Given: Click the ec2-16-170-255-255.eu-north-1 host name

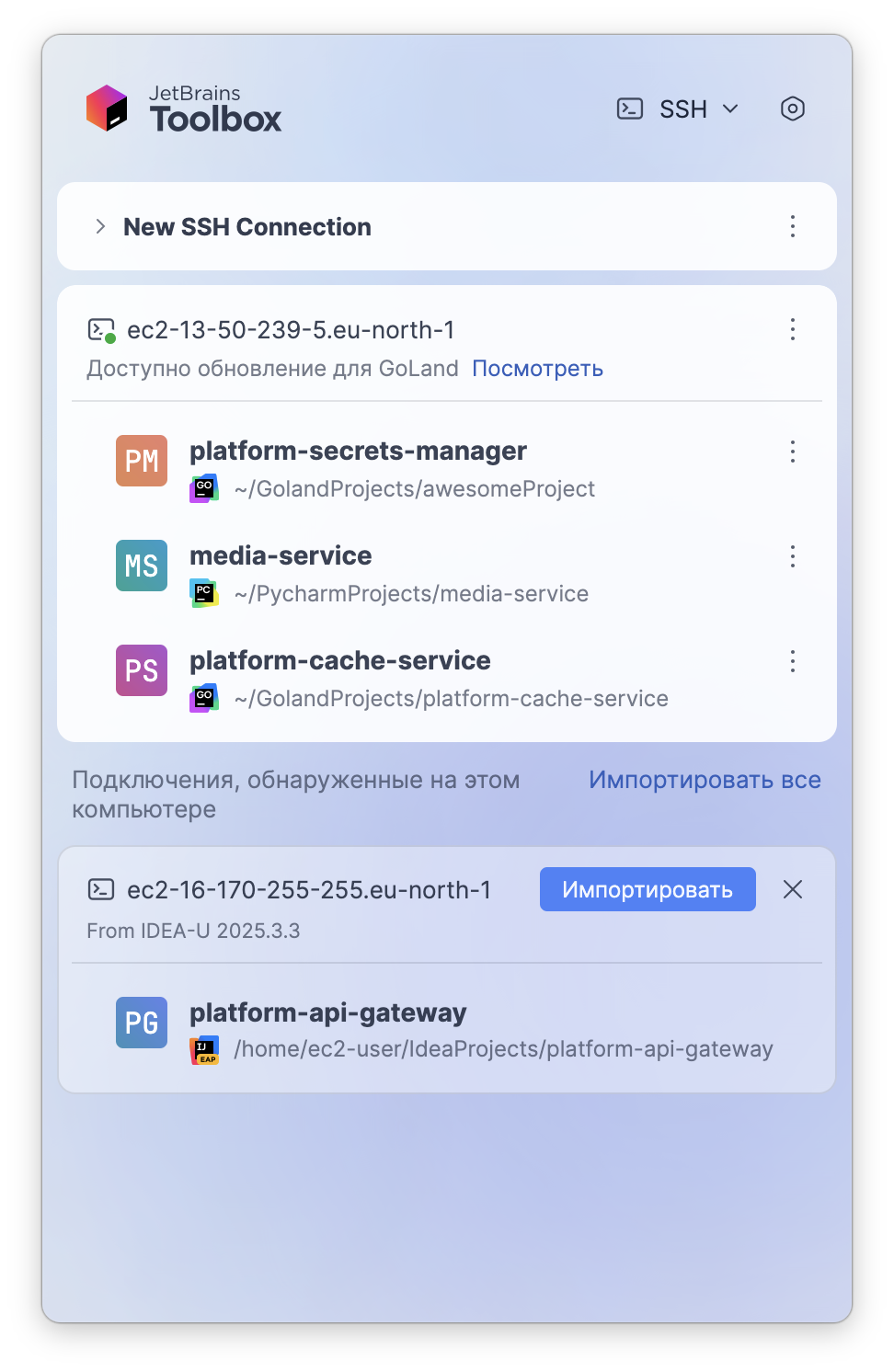Looking at the screenshot, I should click(x=309, y=890).
